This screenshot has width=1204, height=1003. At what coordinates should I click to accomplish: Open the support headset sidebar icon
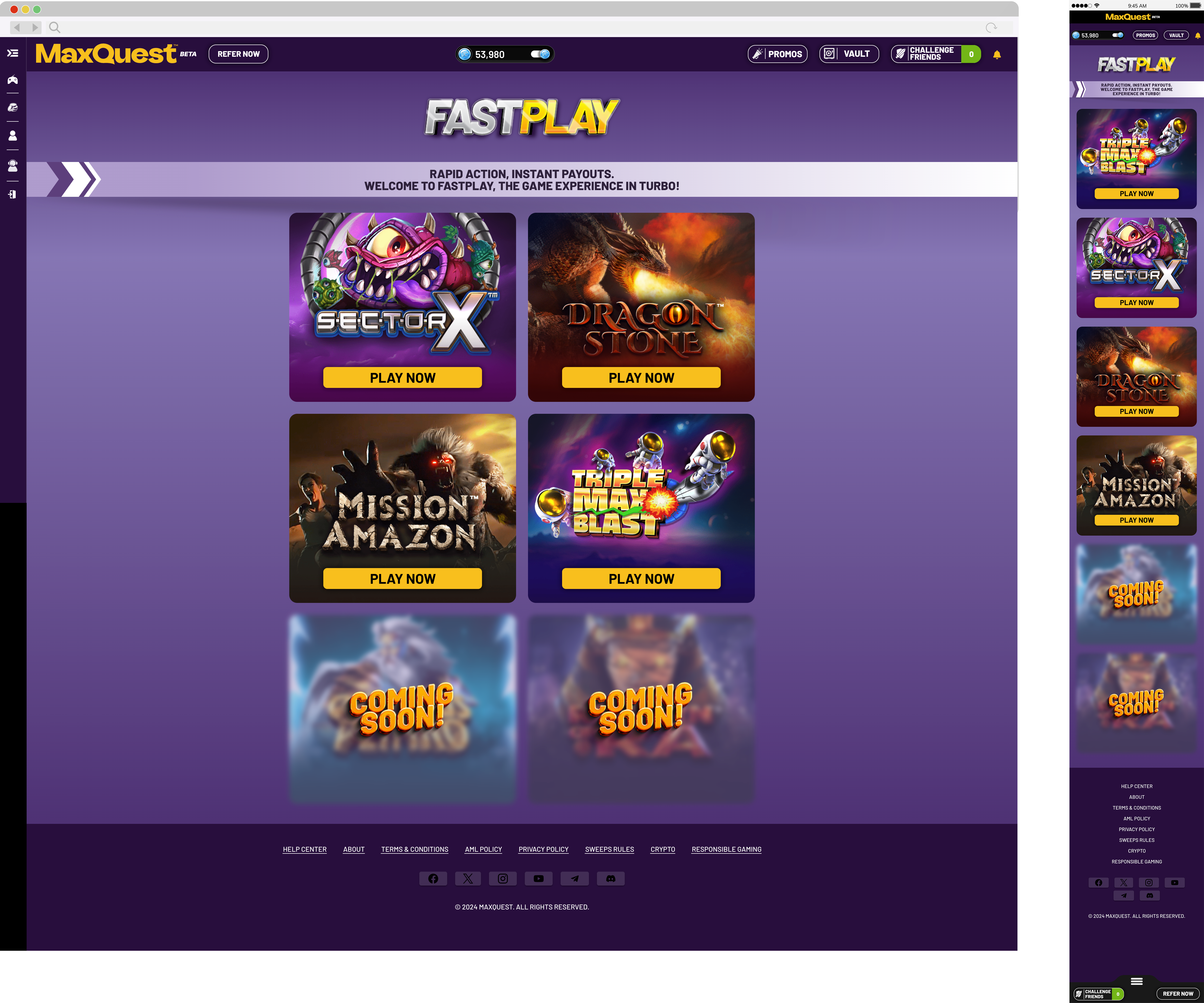[x=13, y=166]
